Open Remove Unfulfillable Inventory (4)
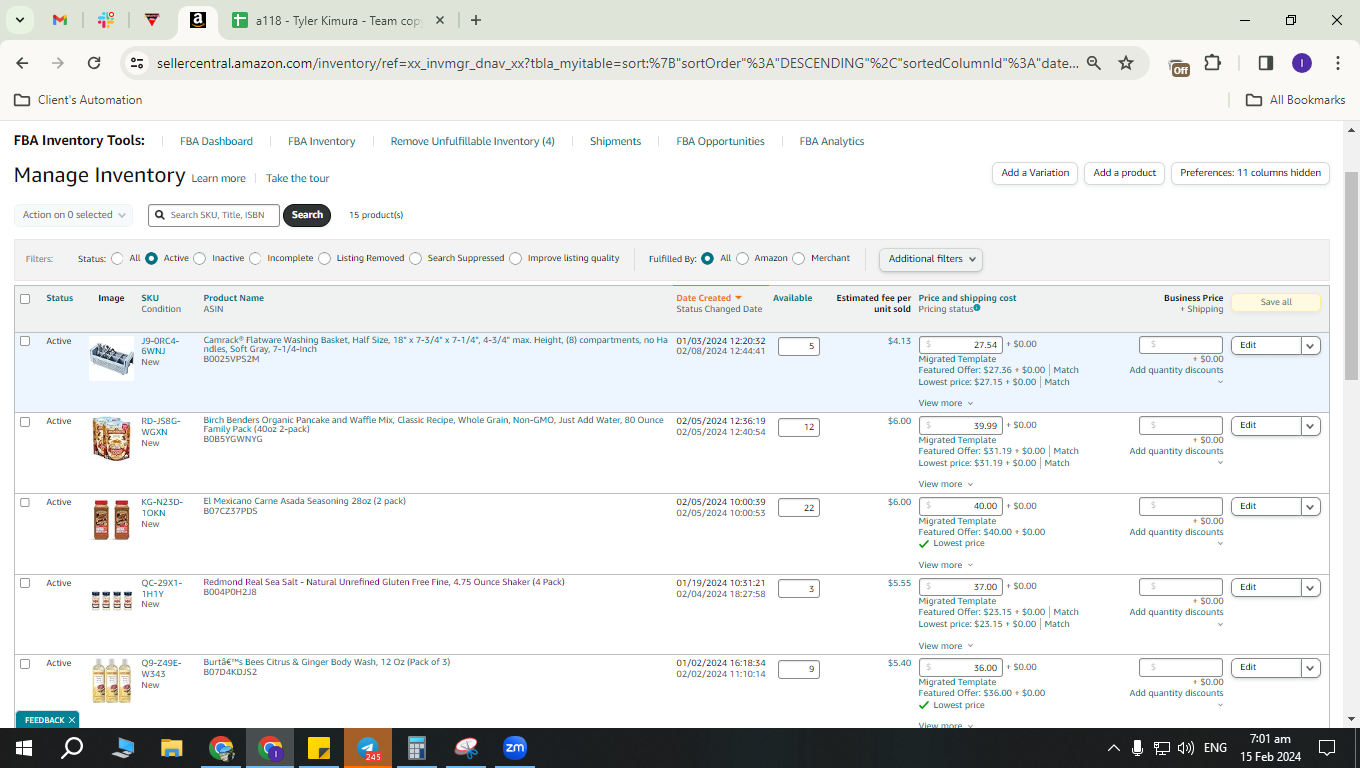Image resolution: width=1360 pixels, height=768 pixels. click(x=472, y=141)
